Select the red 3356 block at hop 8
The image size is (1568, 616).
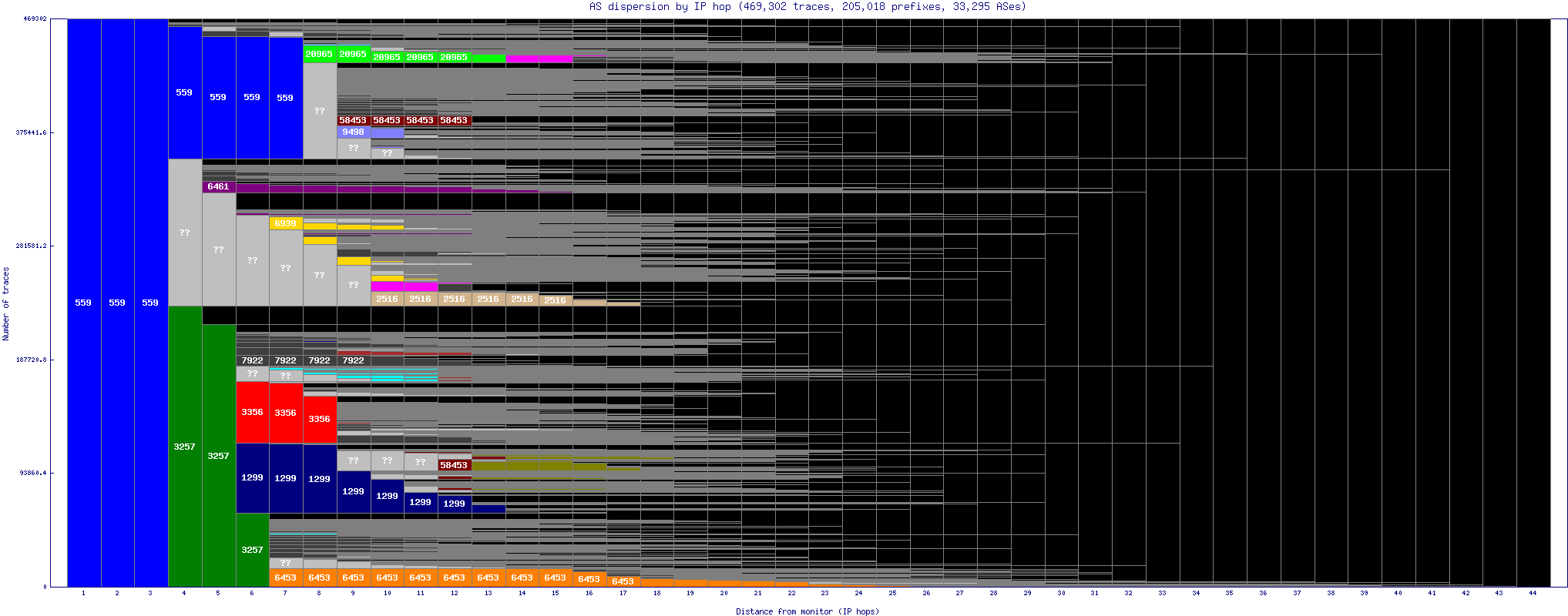[320, 420]
